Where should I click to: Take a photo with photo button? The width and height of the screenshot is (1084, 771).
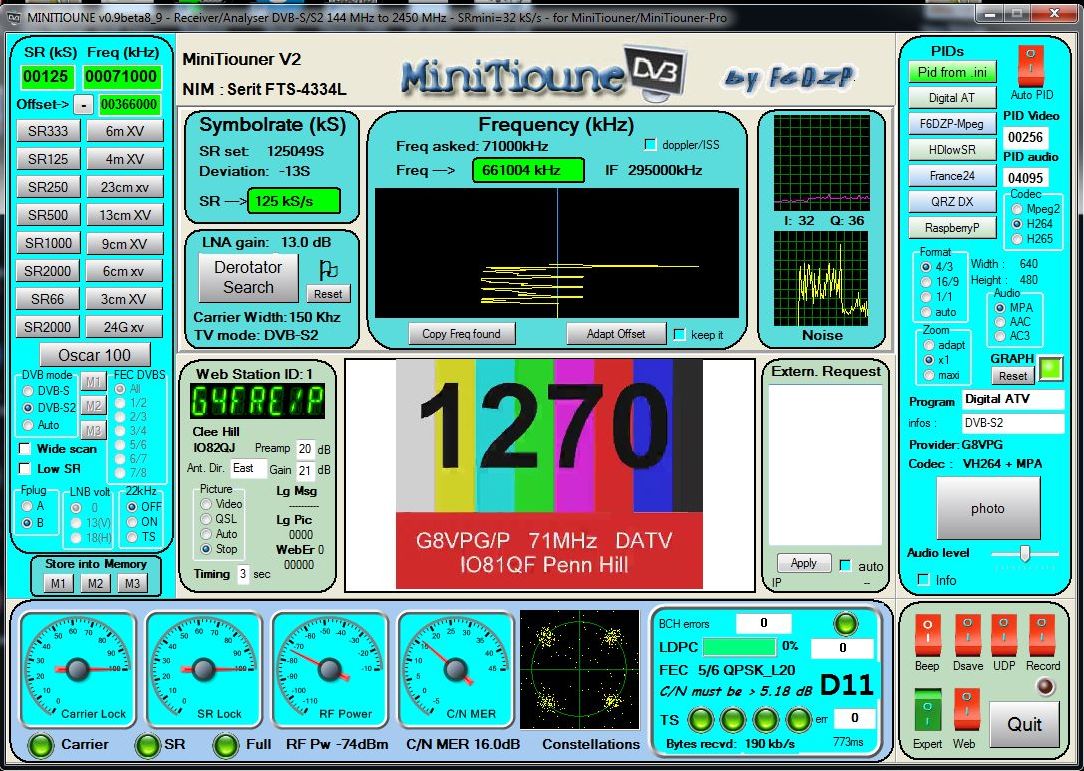pos(988,508)
